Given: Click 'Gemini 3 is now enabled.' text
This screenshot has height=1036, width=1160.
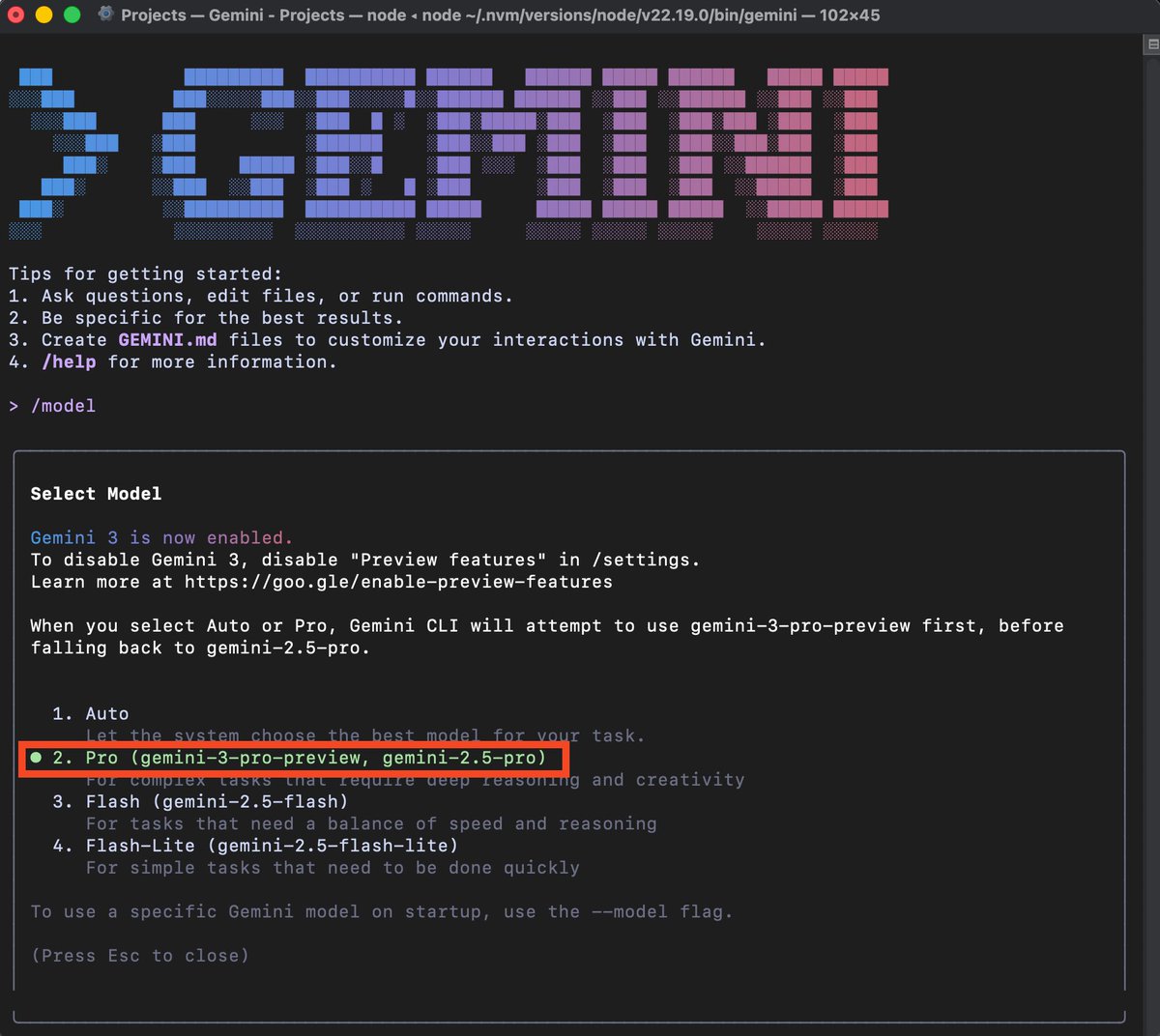Looking at the screenshot, I should (161, 537).
